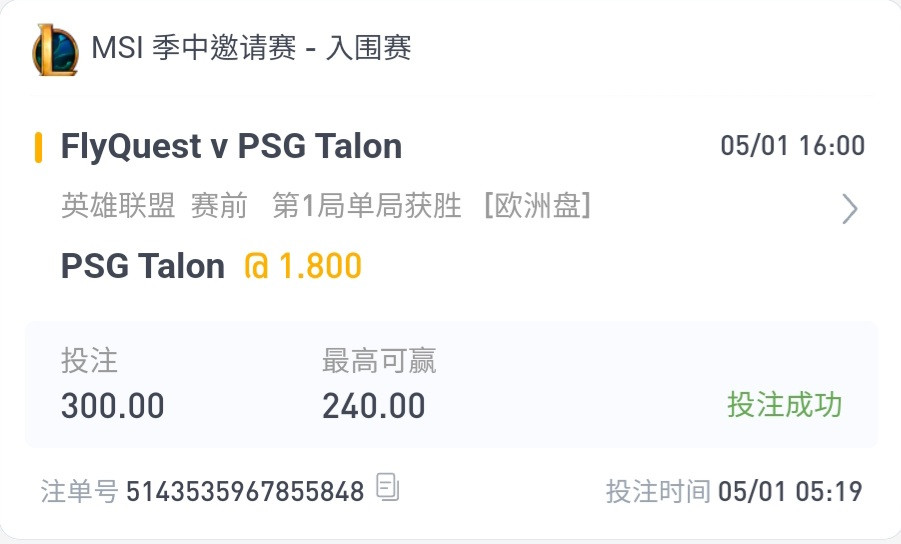Click the odds value @ 1.800
The width and height of the screenshot is (901, 544).
303,266
